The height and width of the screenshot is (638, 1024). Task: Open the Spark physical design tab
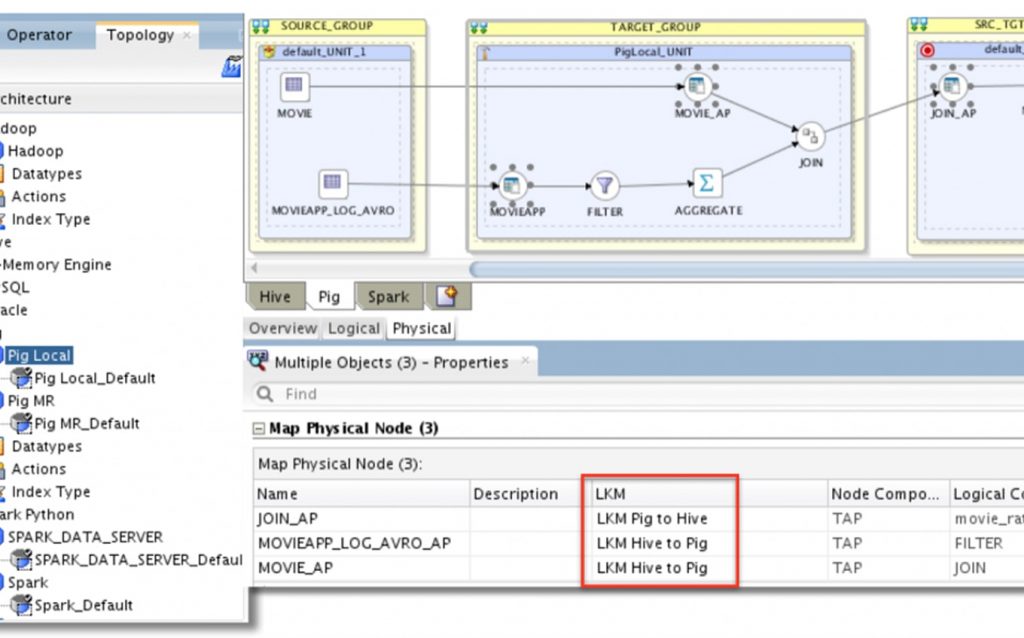tap(389, 296)
